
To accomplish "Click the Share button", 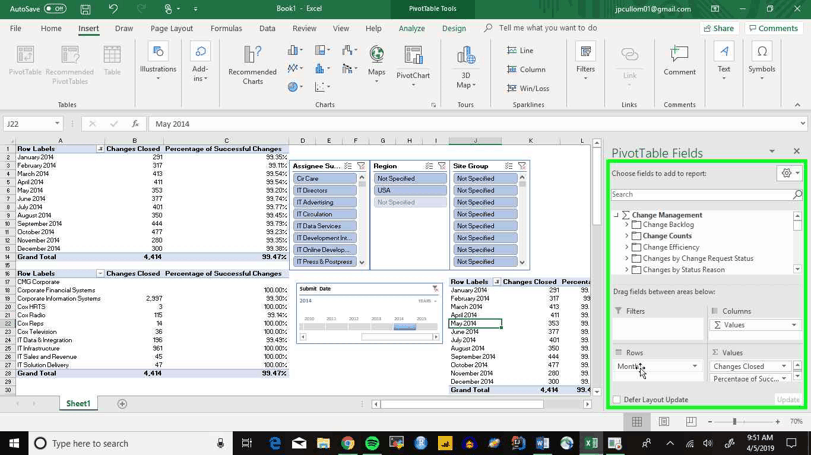I will pos(719,29).
